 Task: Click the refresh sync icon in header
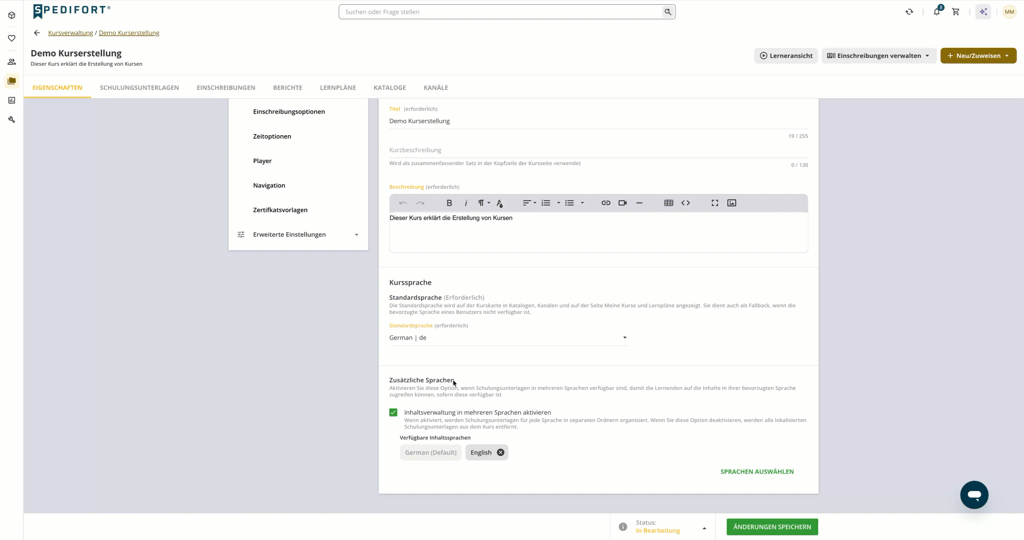point(909,12)
